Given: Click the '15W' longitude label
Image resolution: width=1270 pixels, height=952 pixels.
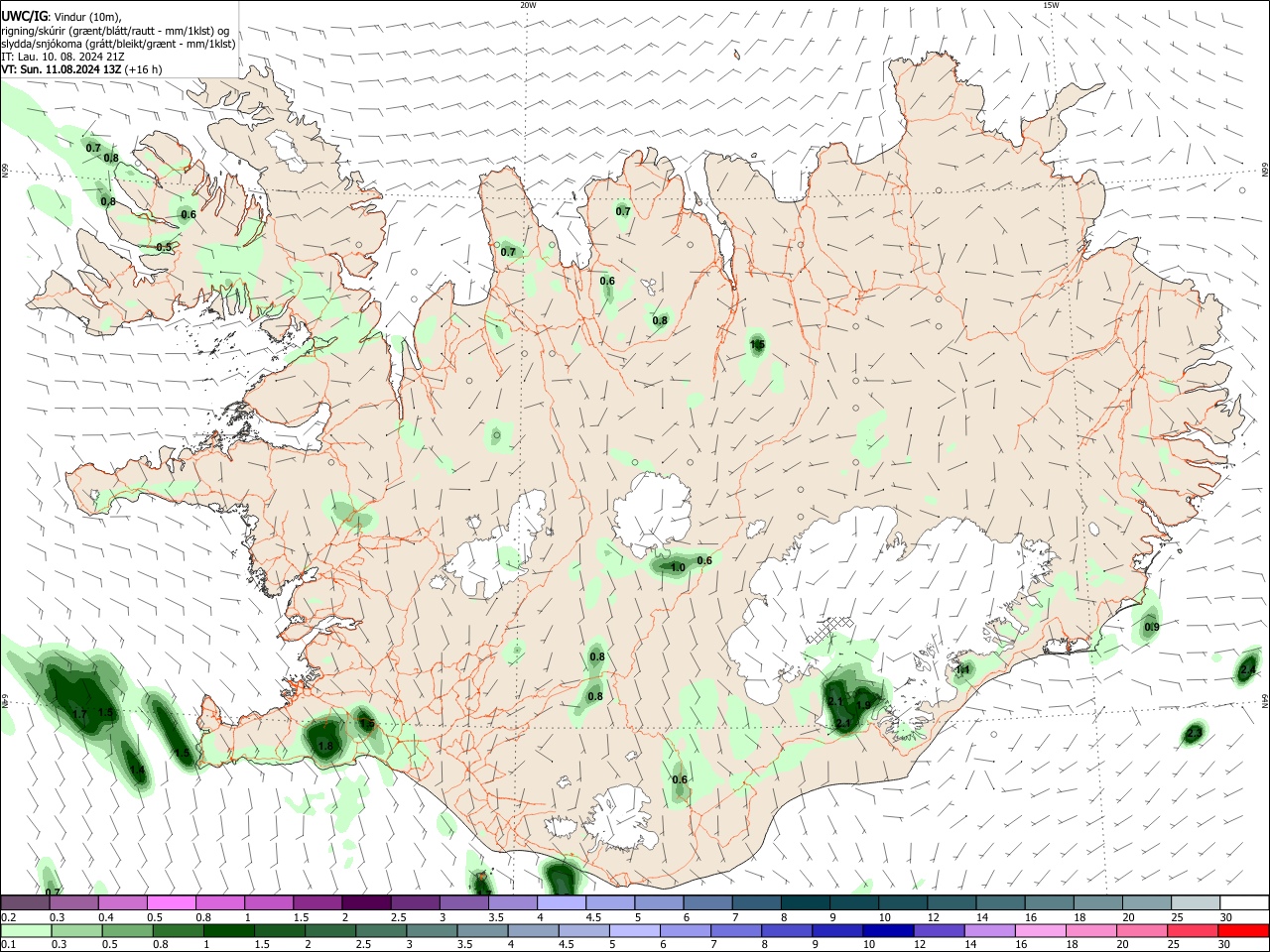Looking at the screenshot, I should click(x=1052, y=5).
